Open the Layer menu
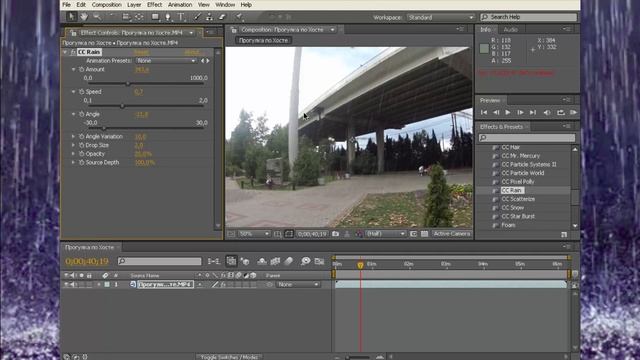This screenshot has width=640, height=360. tap(134, 5)
